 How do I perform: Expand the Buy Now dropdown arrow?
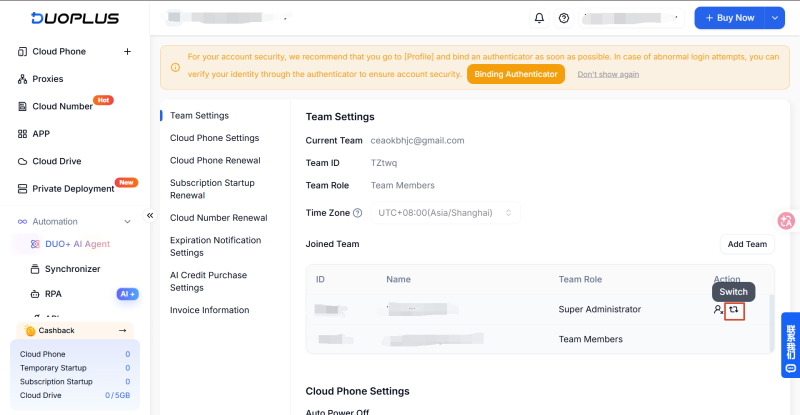click(x=775, y=18)
